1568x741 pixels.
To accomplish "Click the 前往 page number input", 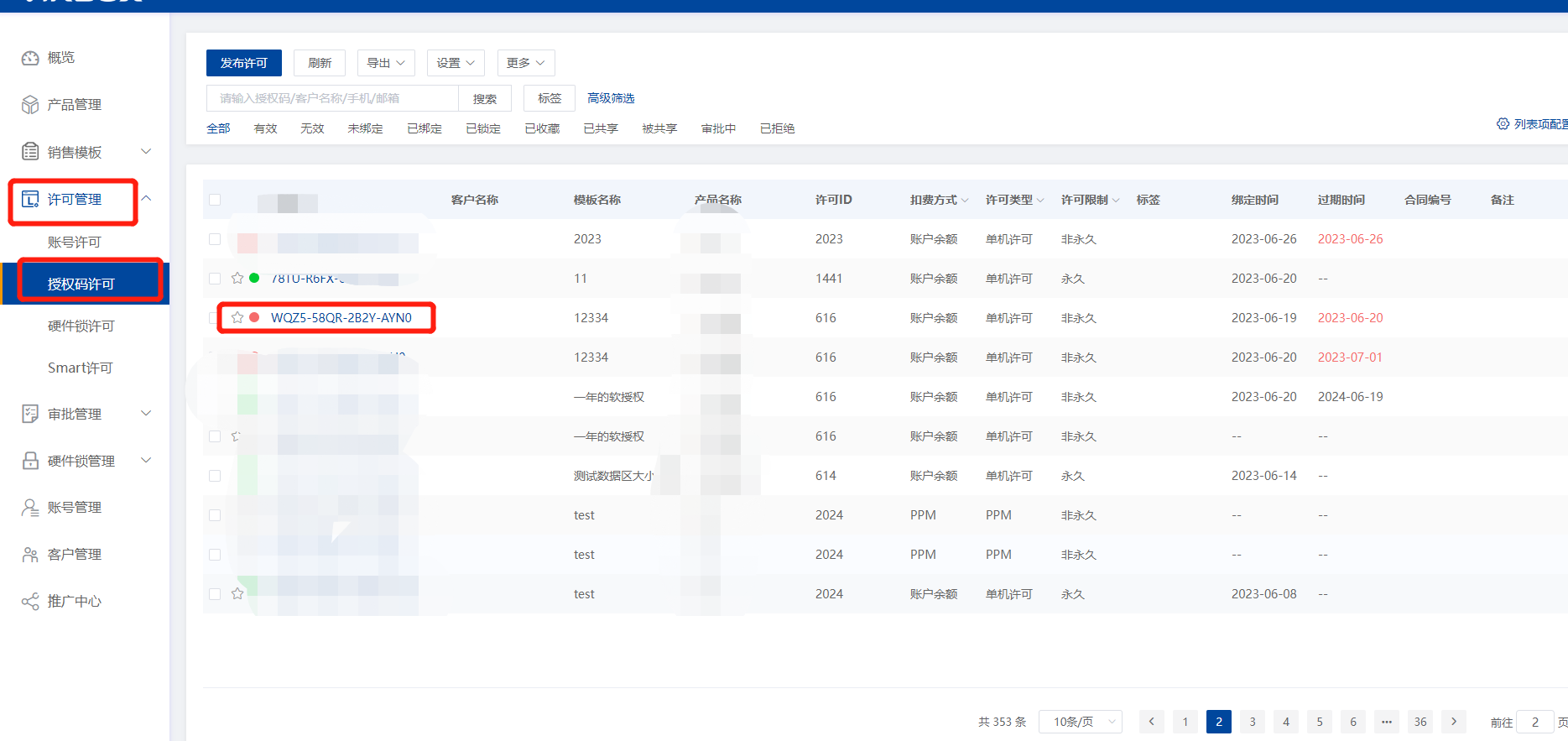I will point(1535,722).
